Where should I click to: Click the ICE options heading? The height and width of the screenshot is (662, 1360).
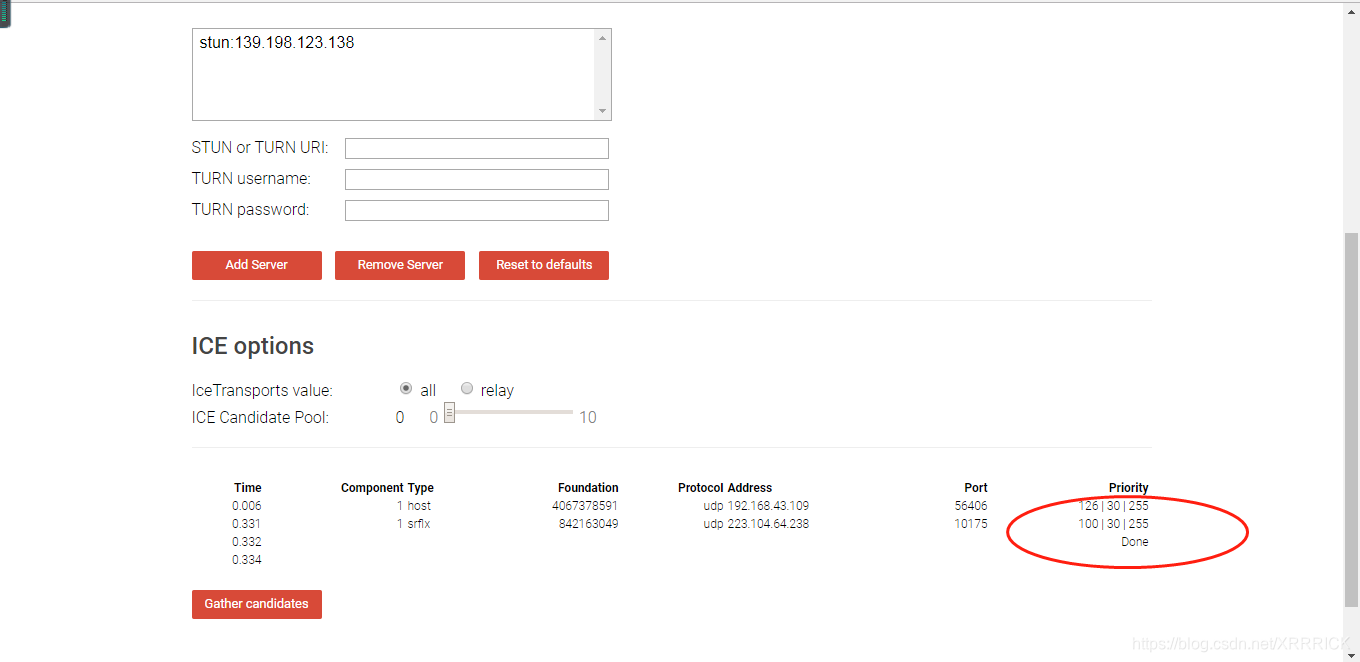tap(253, 346)
